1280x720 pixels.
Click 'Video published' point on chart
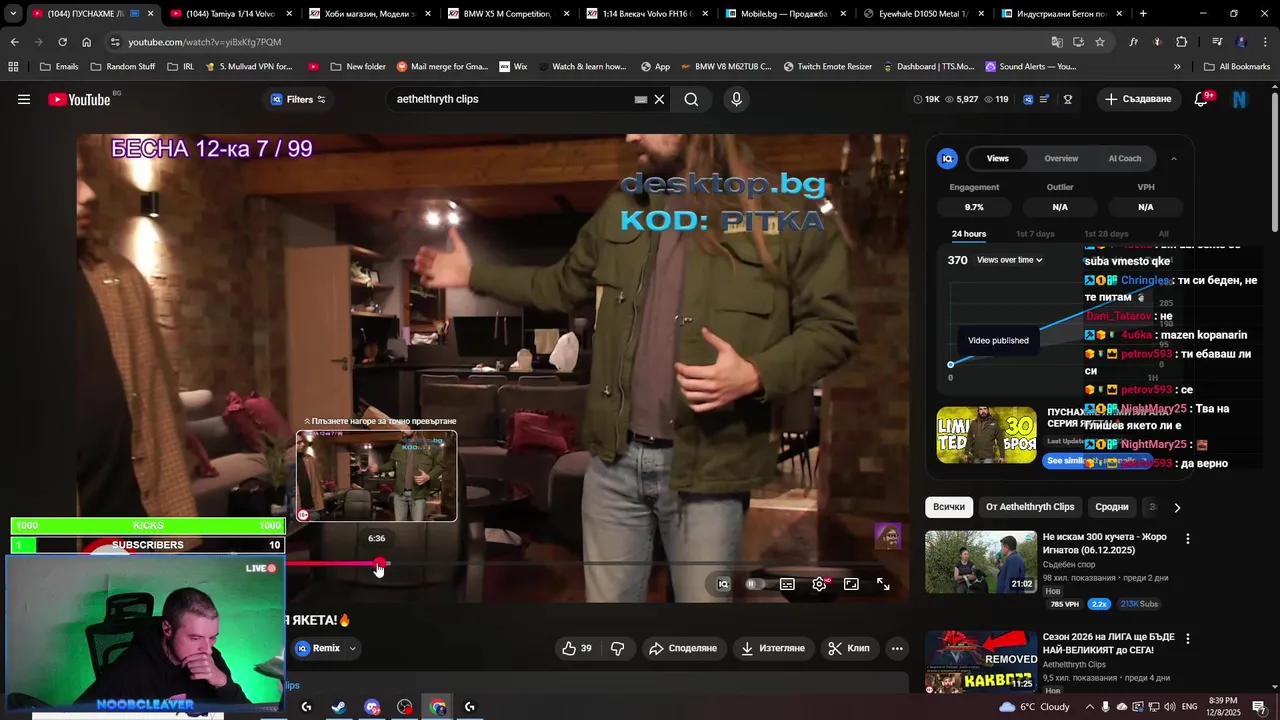(951, 365)
